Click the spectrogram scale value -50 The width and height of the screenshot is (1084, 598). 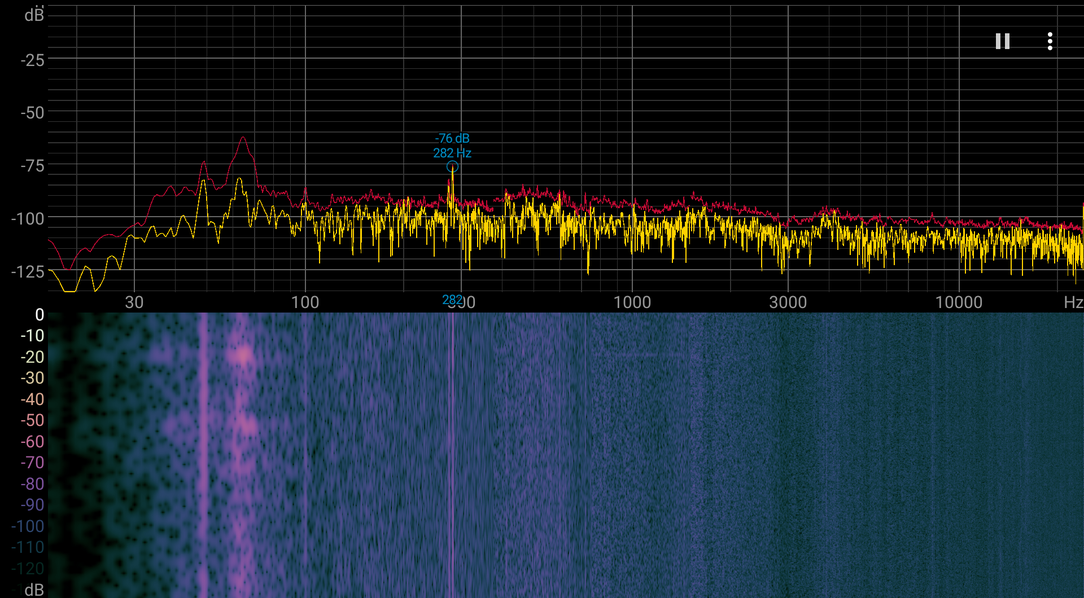click(32, 420)
